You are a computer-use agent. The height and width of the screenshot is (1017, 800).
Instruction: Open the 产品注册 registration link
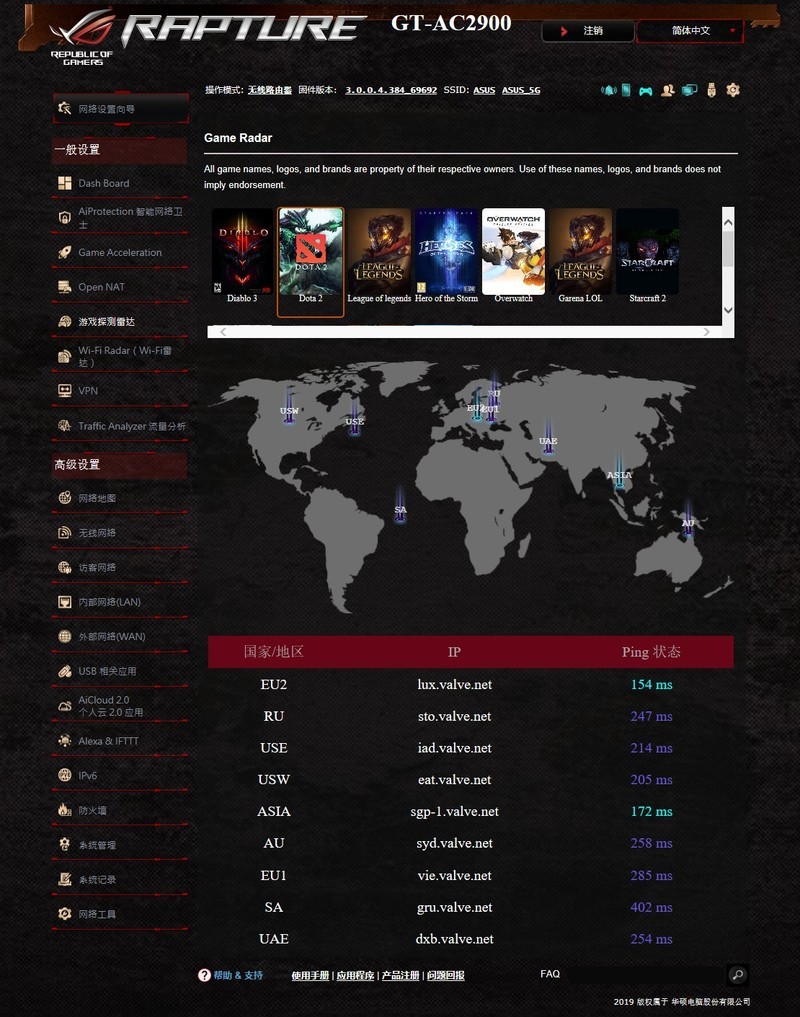(400, 975)
